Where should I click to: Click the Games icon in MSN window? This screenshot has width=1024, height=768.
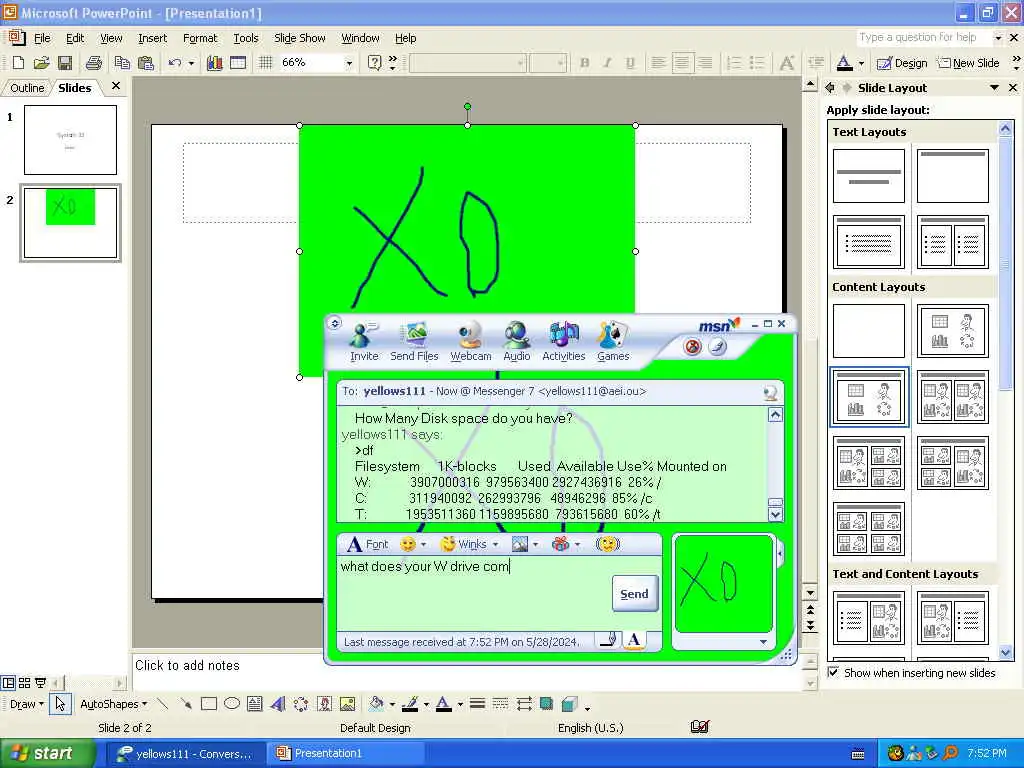coord(613,341)
